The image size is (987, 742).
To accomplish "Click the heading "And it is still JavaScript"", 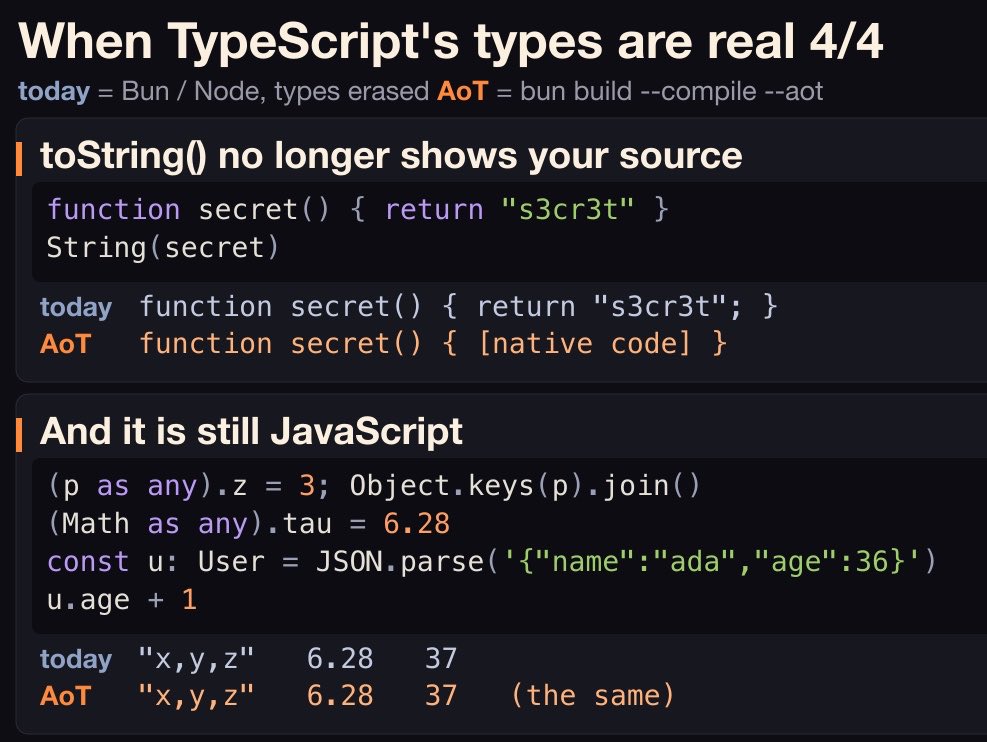I will point(251,432).
